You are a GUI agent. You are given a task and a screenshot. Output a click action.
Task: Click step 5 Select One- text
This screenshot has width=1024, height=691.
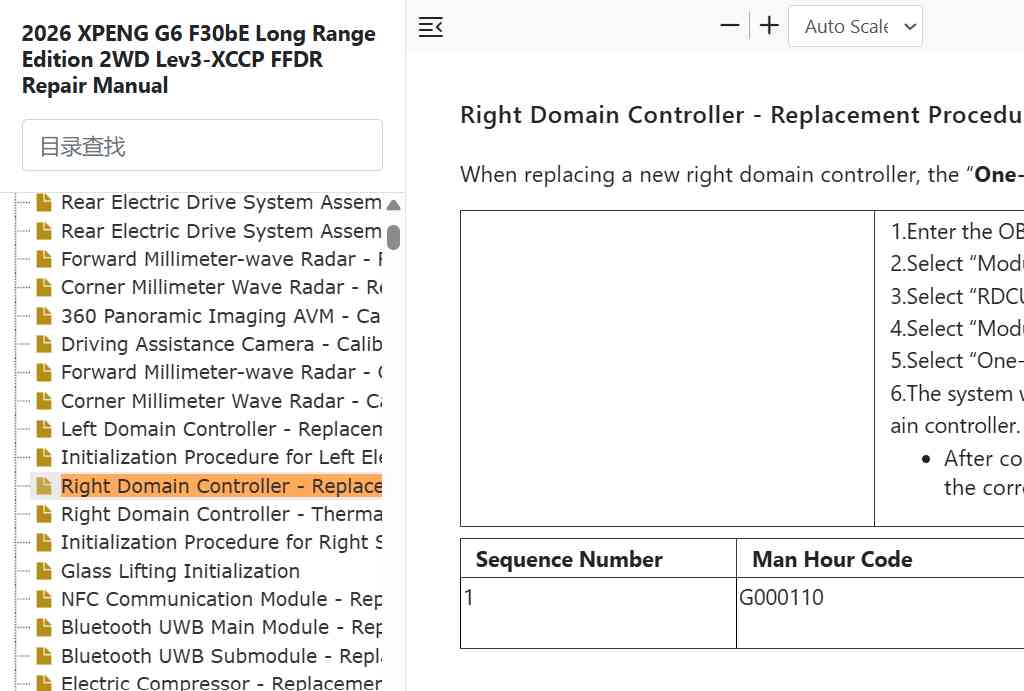957,361
